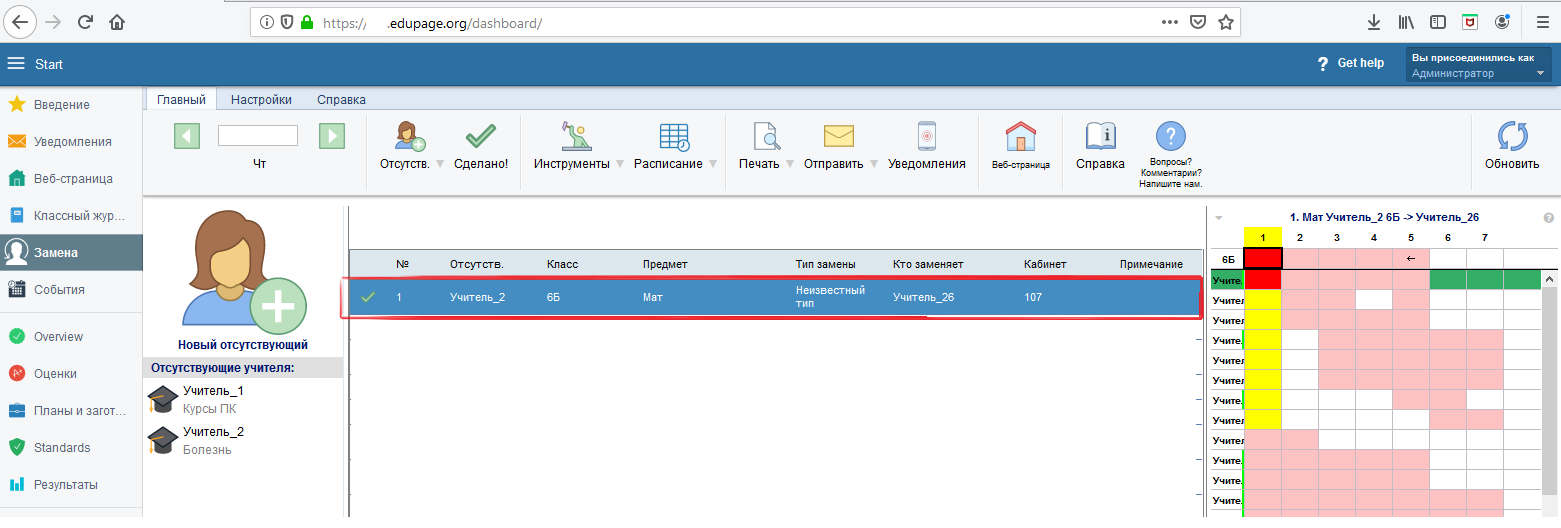Open Планы и заготовки in sidebar
The height and width of the screenshot is (528, 1561).
coord(71,411)
